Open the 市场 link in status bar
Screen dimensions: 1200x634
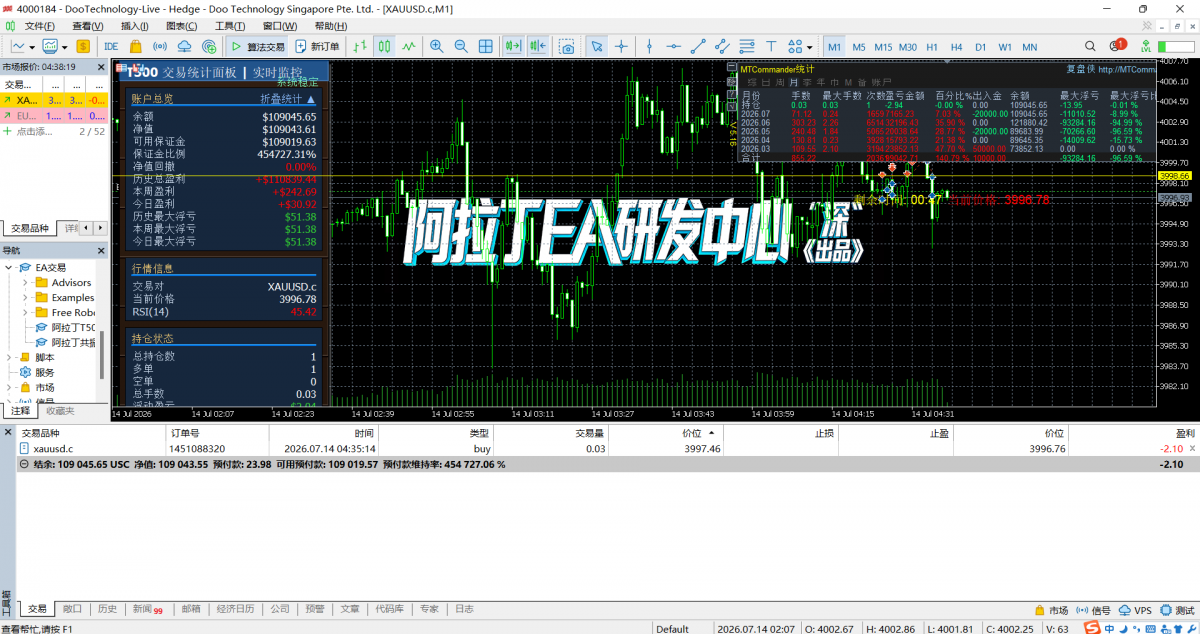(x=1052, y=609)
